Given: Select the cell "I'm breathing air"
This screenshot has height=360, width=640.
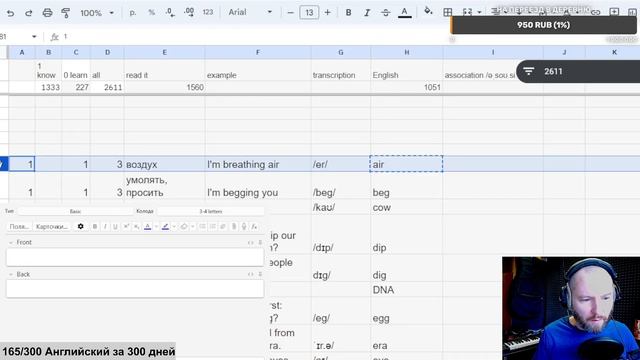Looking at the screenshot, I should (x=258, y=164).
